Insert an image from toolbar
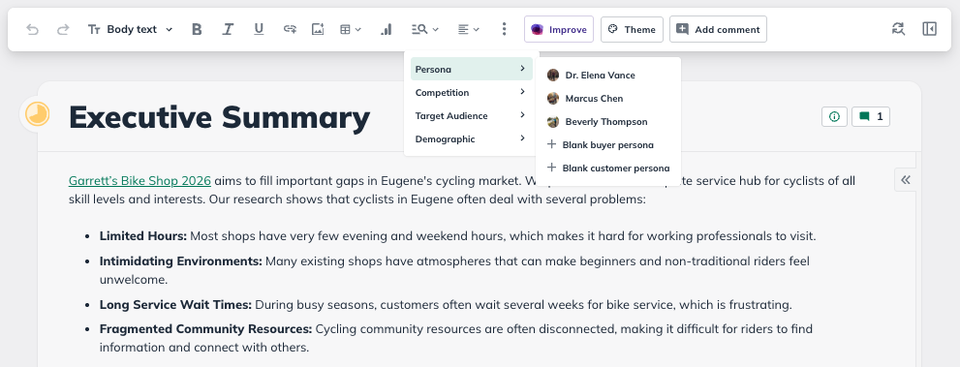The width and height of the screenshot is (960, 367). point(318,29)
